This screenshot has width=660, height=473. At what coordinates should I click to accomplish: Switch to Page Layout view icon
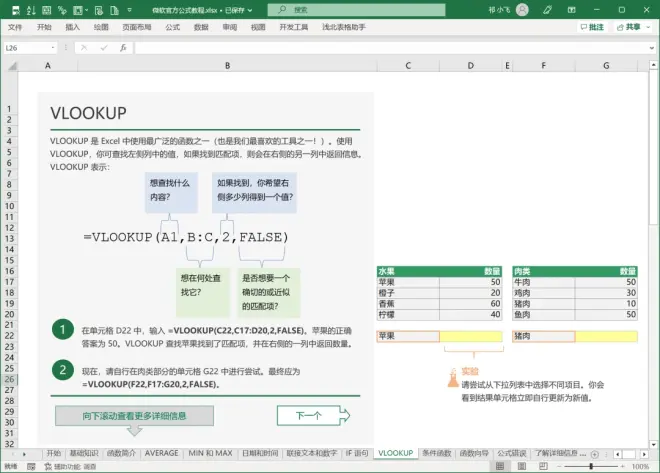(x=522, y=466)
